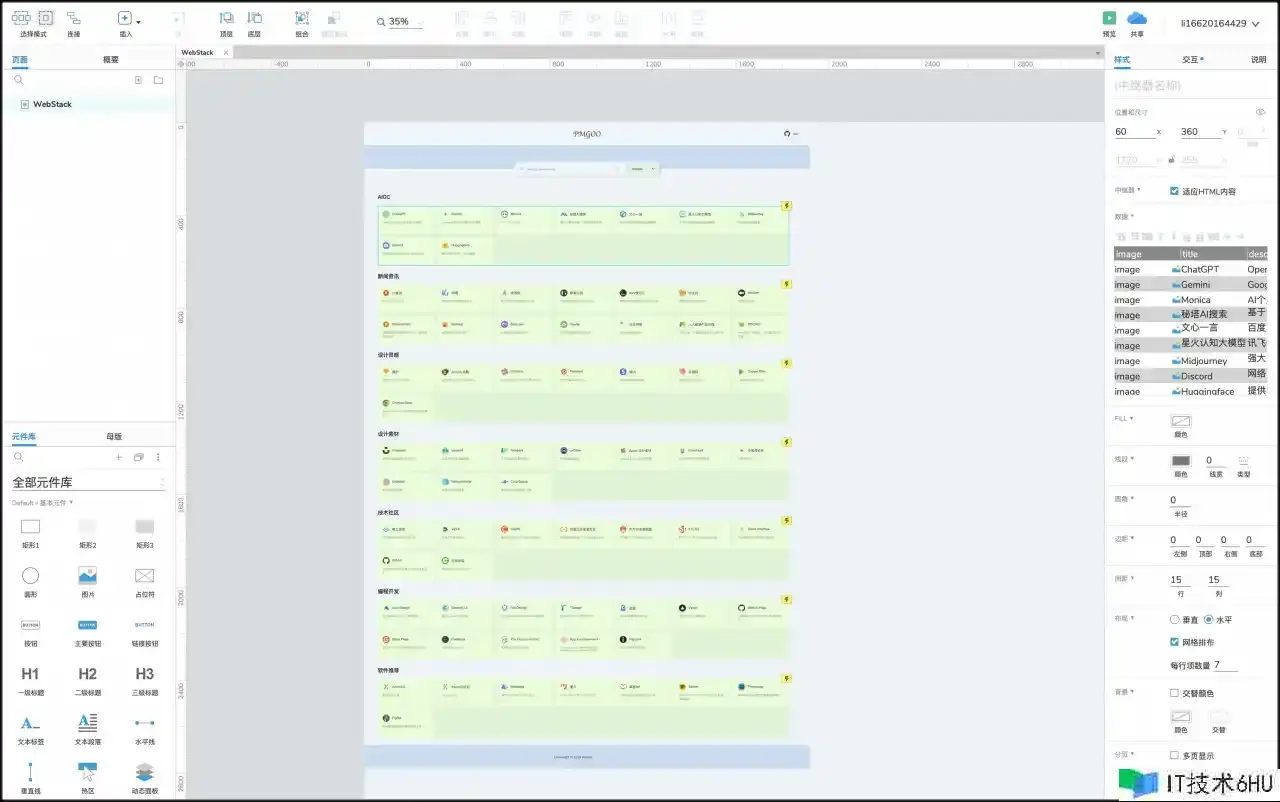
Task: Uncheck the 适应HTML内容 checkbox
Action: pos(1174,191)
